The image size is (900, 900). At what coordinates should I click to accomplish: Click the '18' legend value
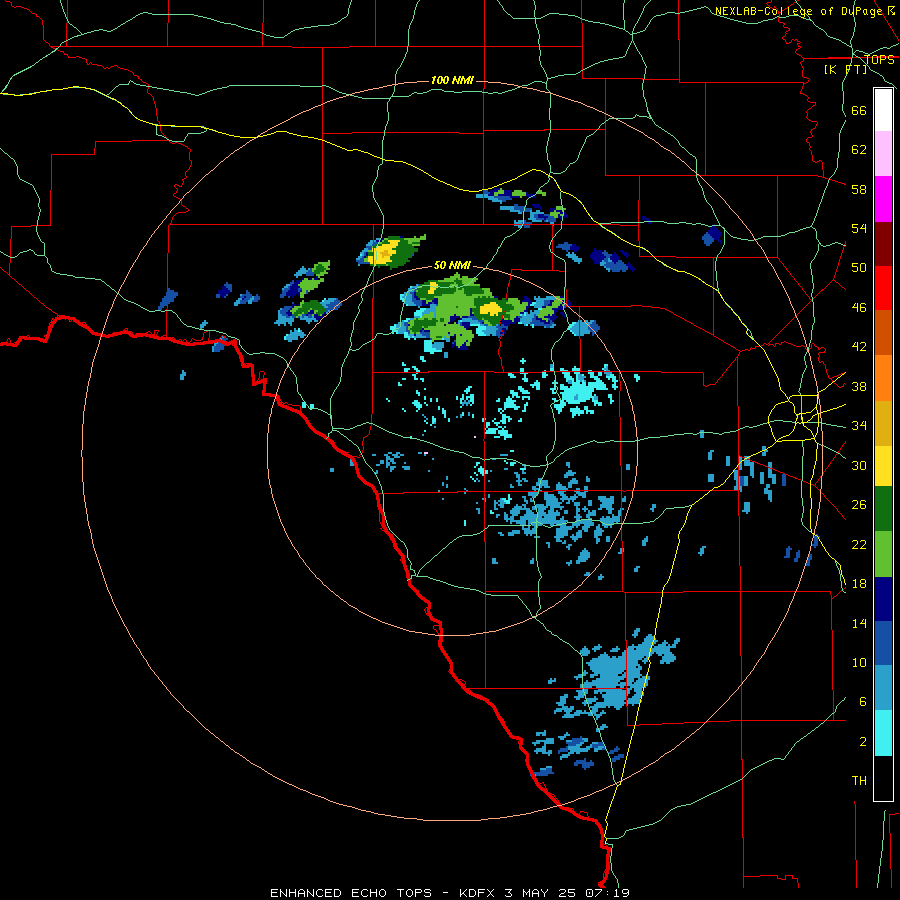click(859, 584)
